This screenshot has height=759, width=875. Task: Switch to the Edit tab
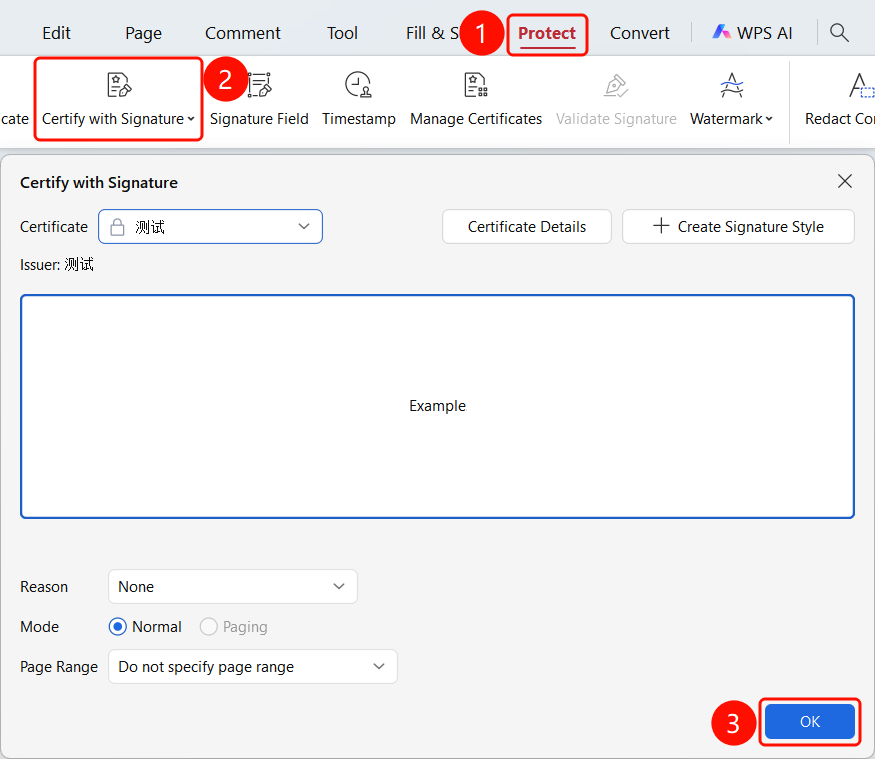coord(56,33)
